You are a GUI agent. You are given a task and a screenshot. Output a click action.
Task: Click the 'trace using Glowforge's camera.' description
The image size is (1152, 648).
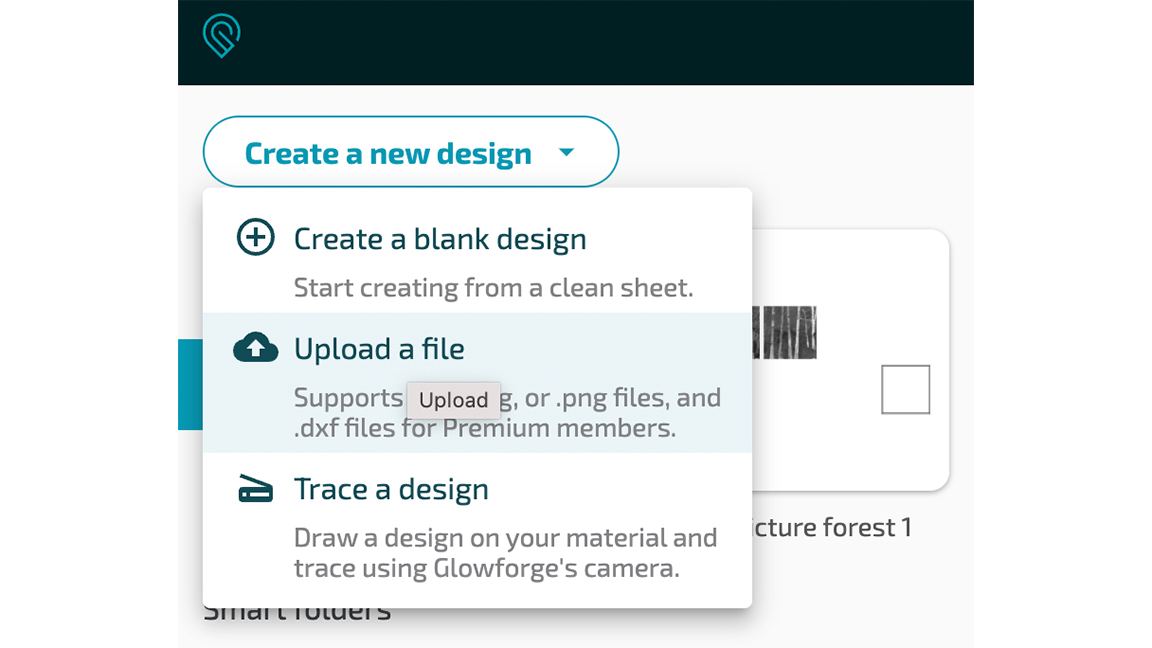point(486,569)
